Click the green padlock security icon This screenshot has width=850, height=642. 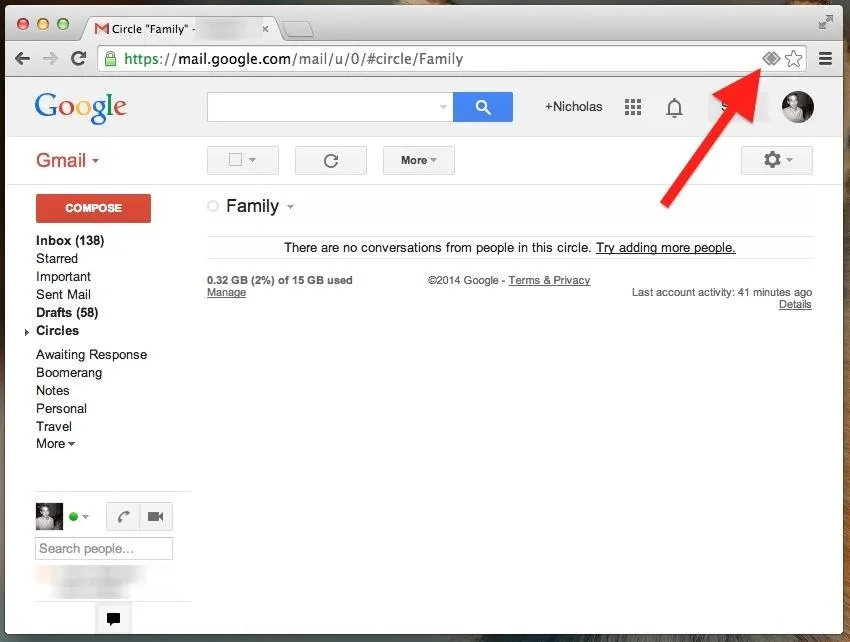(110, 59)
